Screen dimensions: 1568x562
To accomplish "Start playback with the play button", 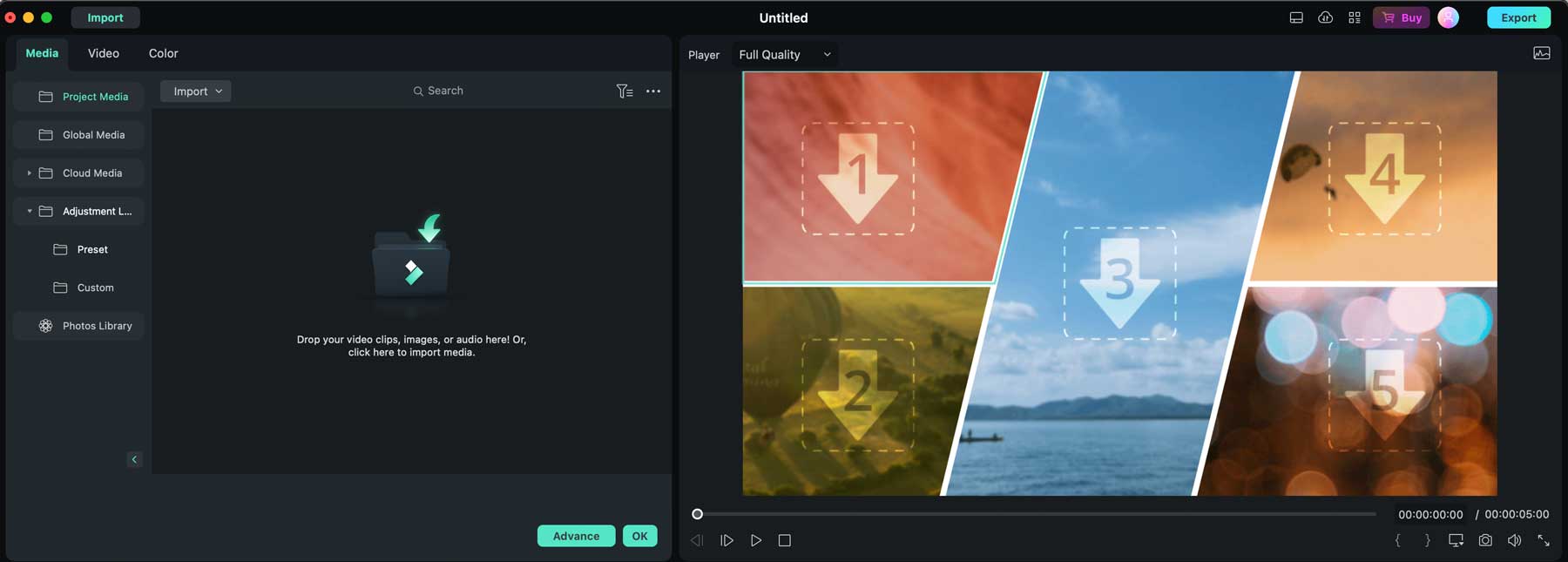I will pos(756,540).
